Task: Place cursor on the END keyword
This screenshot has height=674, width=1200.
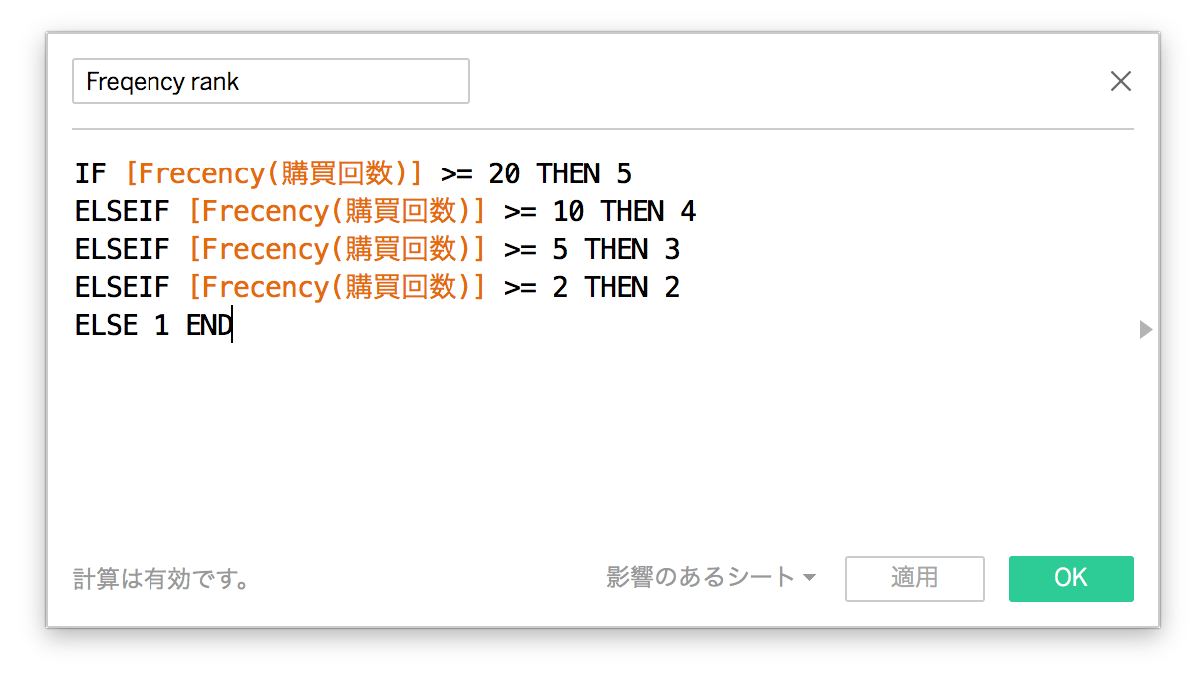Action: point(208,326)
